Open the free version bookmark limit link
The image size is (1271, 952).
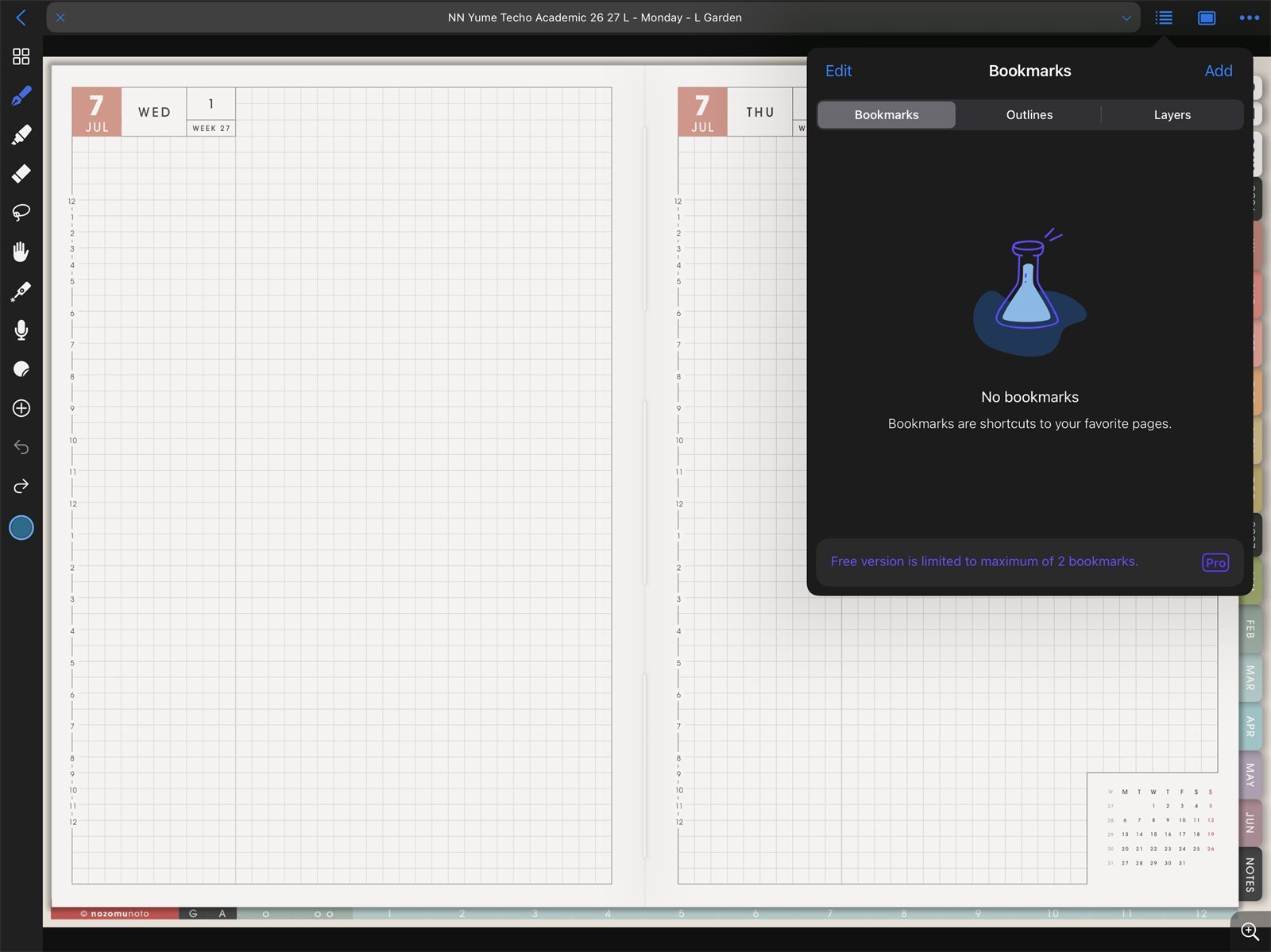(984, 561)
